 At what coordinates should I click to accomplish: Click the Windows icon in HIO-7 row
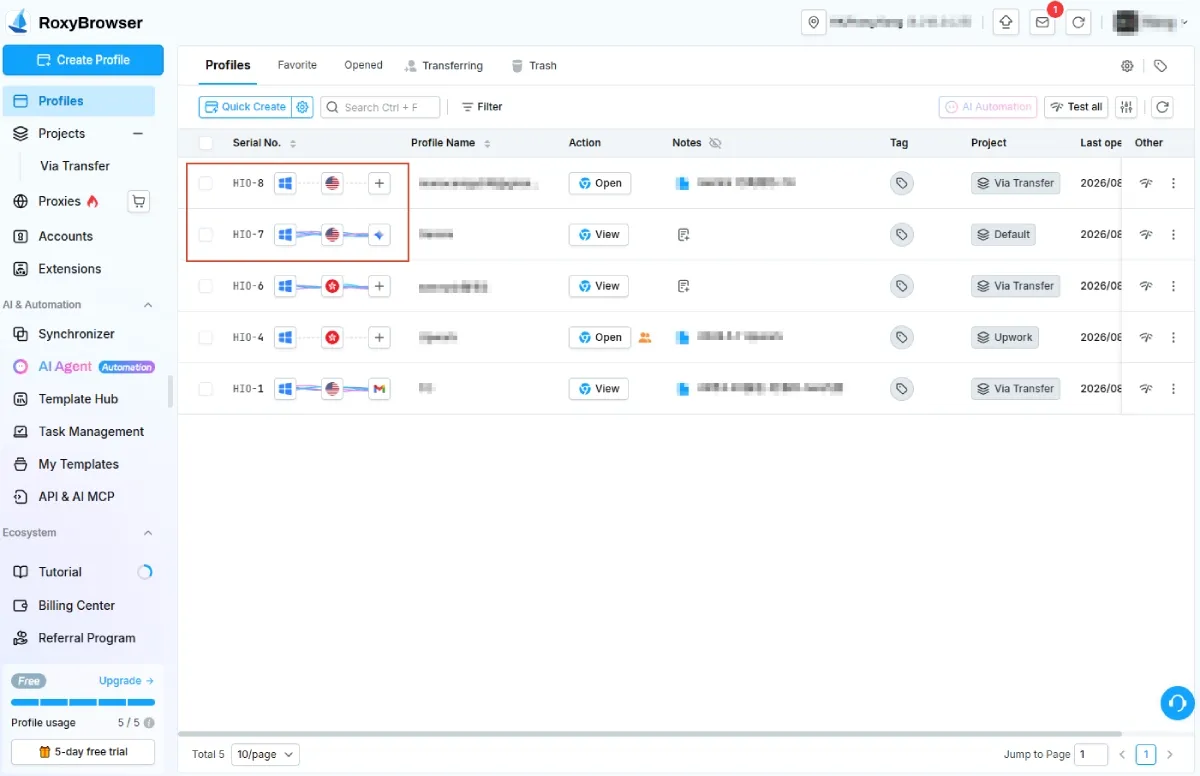point(285,235)
